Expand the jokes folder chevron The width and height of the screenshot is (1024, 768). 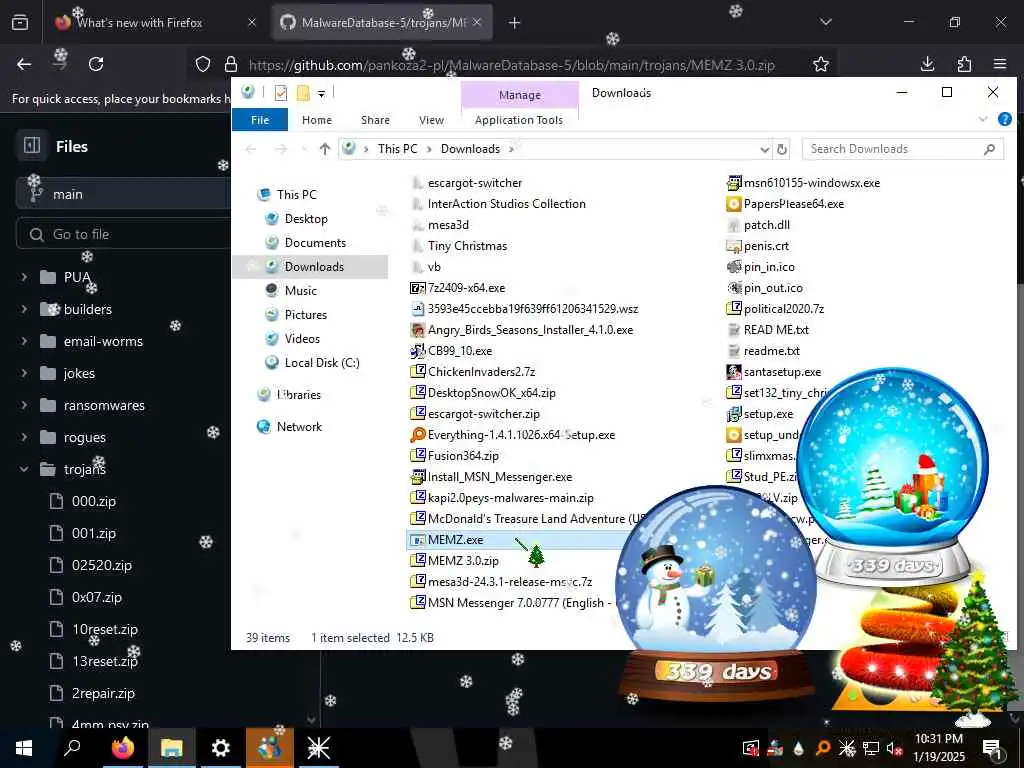(24, 373)
